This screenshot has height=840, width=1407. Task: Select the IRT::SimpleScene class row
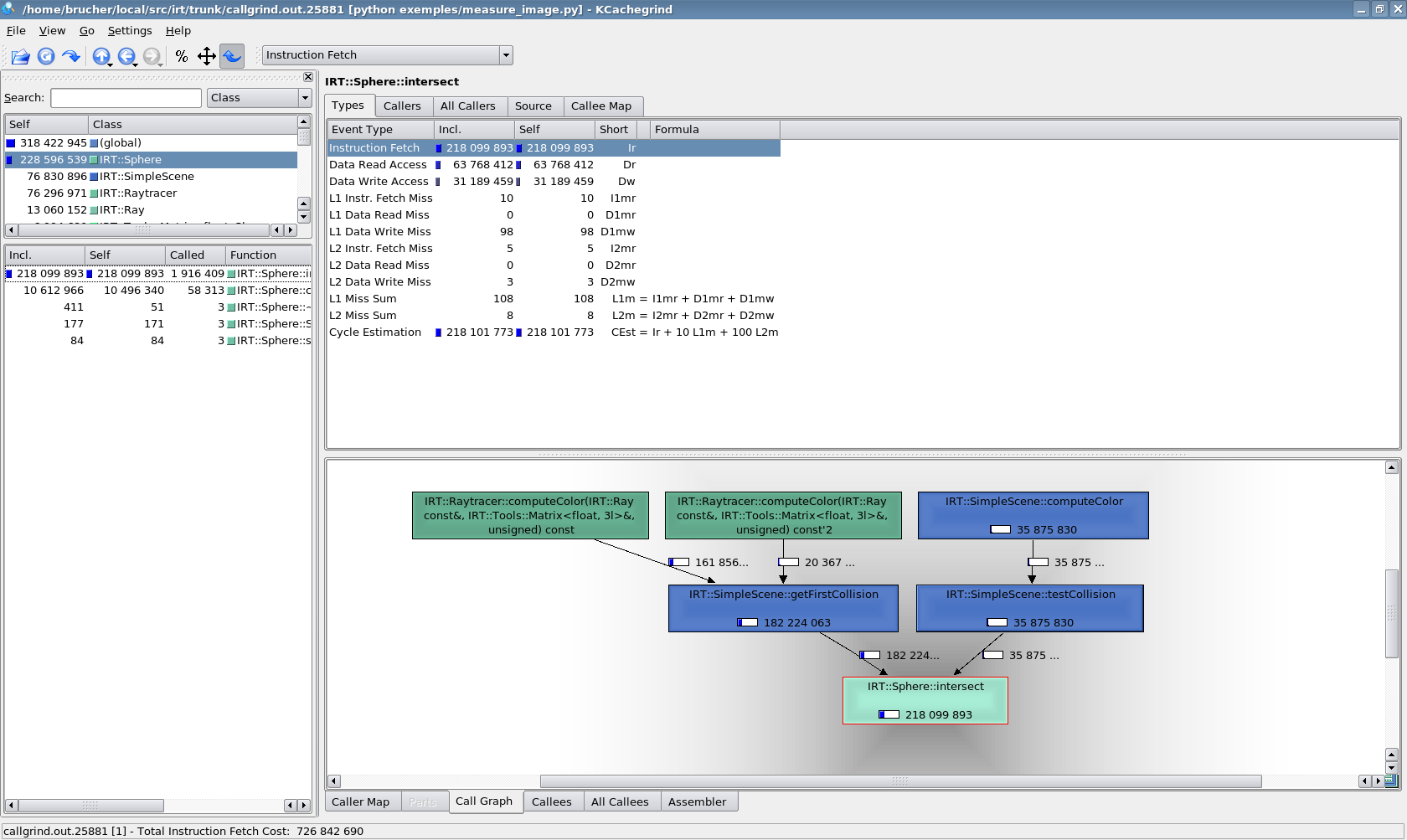[147, 177]
